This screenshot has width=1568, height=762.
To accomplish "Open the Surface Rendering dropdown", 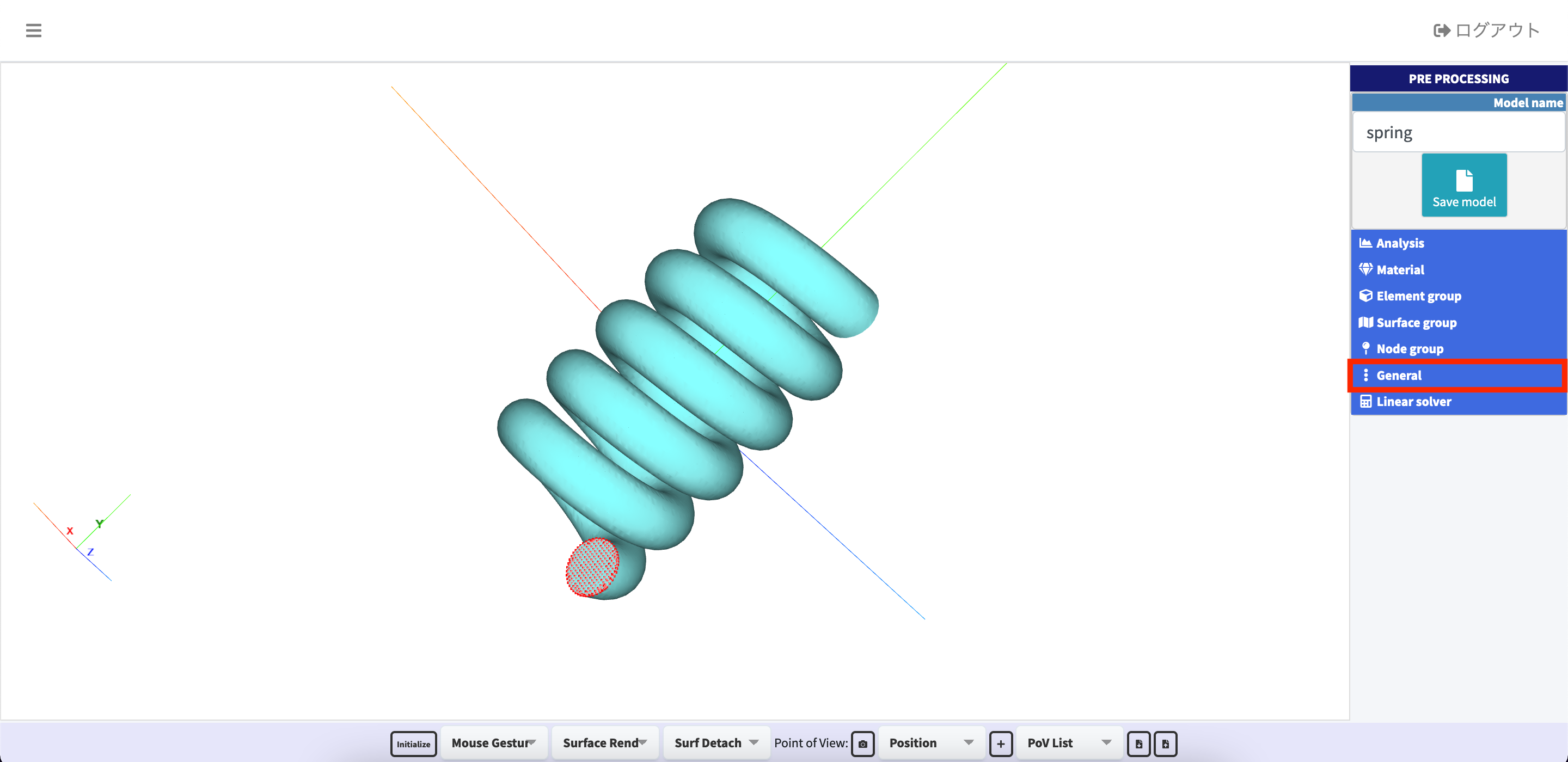I will pyautogui.click(x=604, y=742).
